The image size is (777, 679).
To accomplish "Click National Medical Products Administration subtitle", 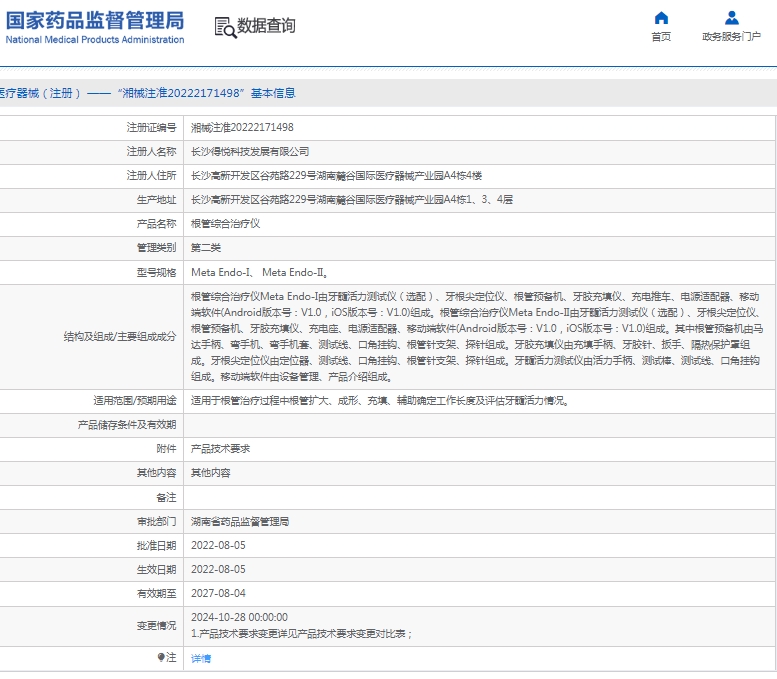I will [95, 40].
